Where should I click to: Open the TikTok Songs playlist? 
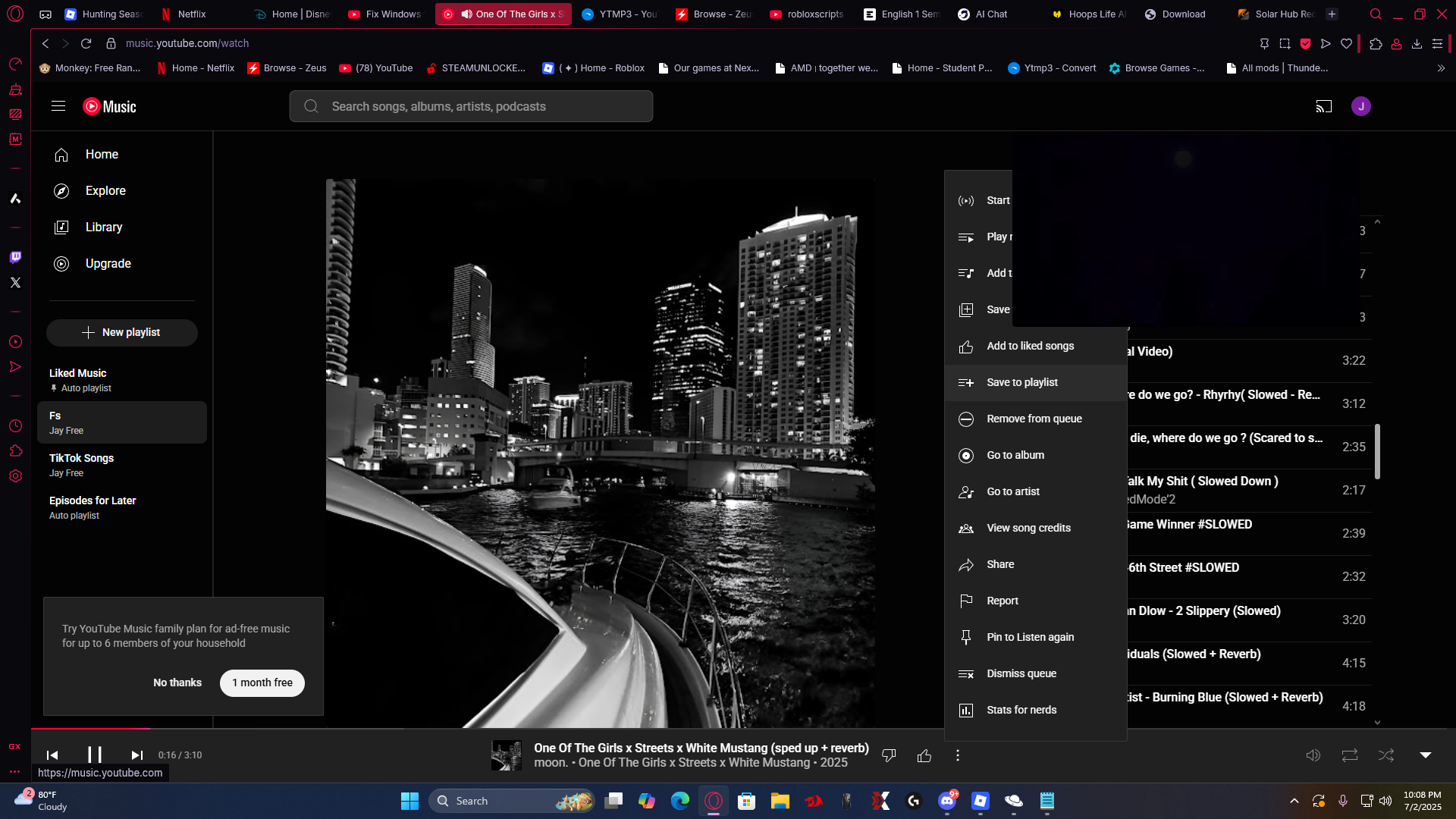coord(122,465)
